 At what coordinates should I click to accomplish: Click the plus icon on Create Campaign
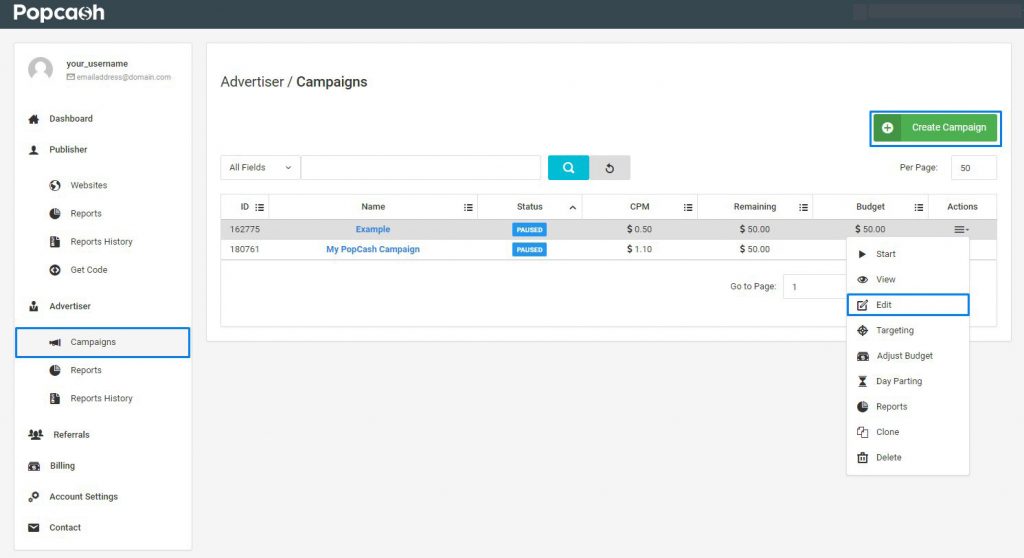[888, 127]
